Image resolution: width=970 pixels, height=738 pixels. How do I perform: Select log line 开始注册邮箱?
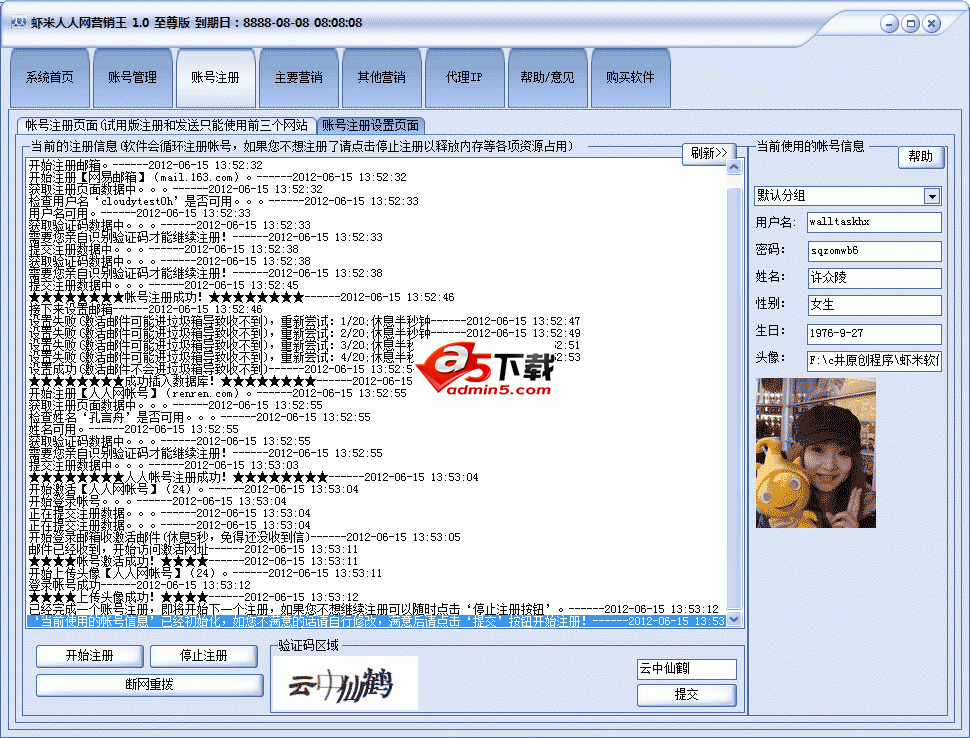coord(146,166)
